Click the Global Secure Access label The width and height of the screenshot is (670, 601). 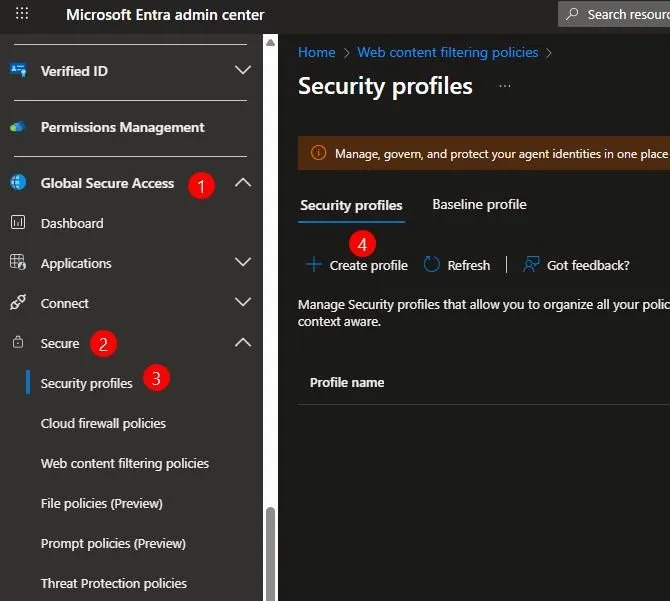point(107,183)
